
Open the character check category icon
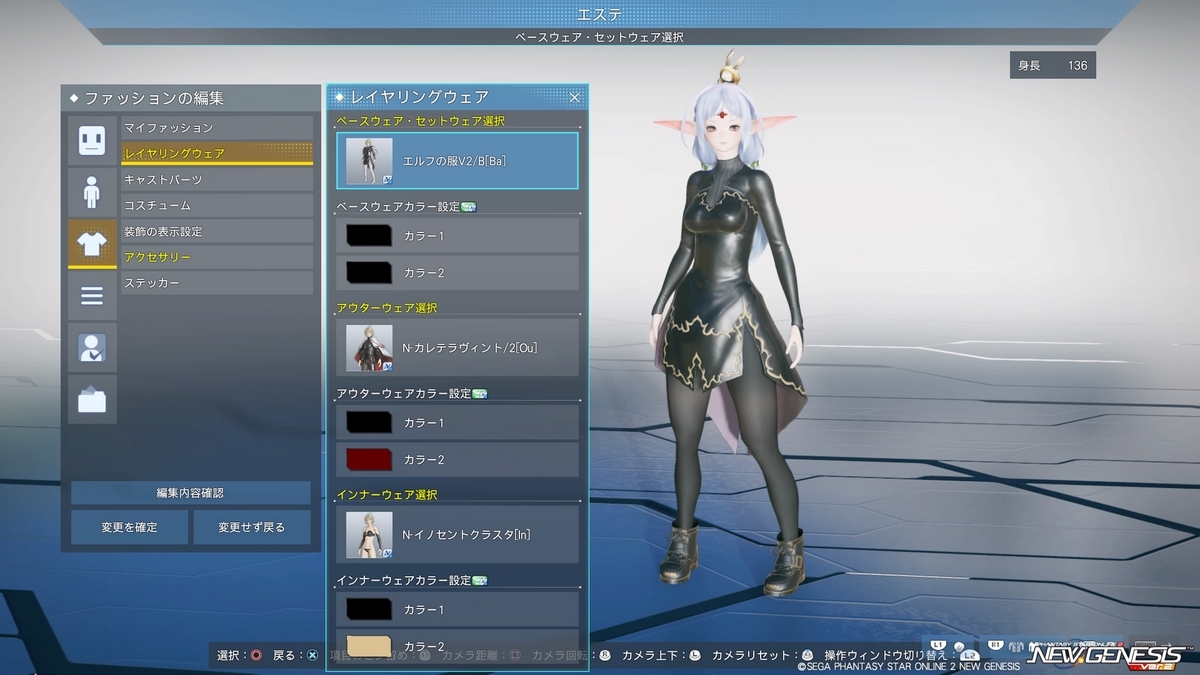point(92,347)
